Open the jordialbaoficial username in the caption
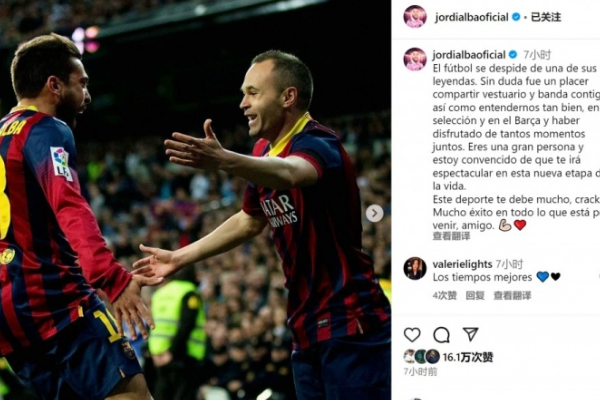This screenshot has width=600, height=400. (x=469, y=55)
